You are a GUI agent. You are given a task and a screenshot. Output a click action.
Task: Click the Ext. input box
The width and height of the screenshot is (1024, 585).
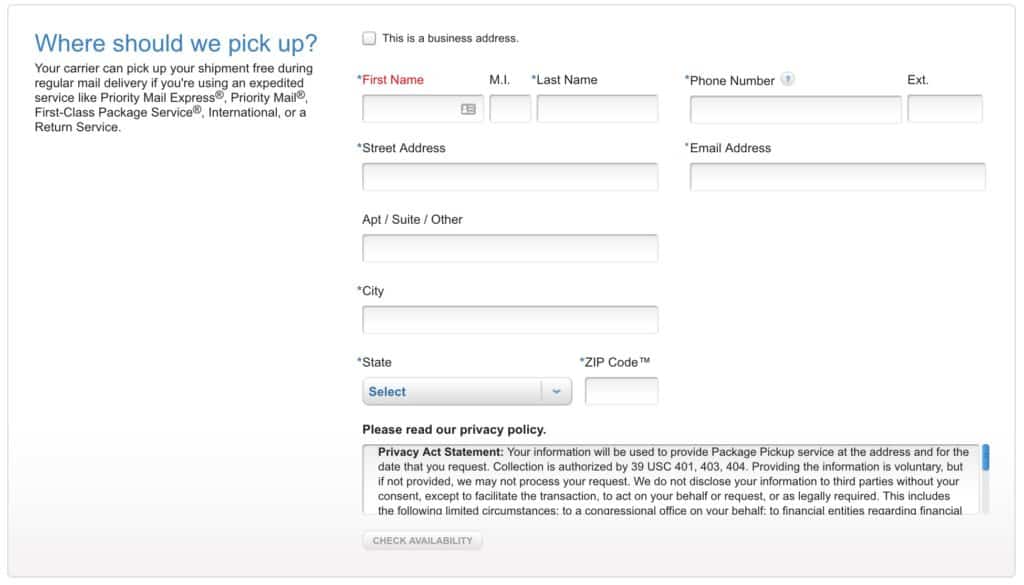coord(944,109)
